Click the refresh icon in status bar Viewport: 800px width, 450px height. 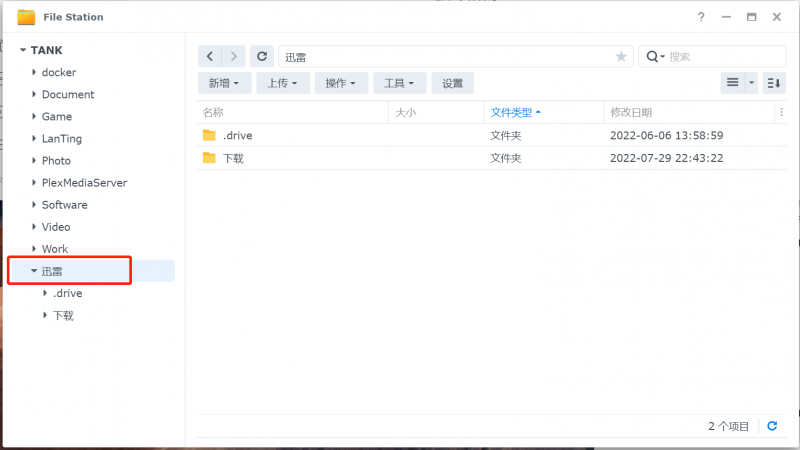(772, 426)
